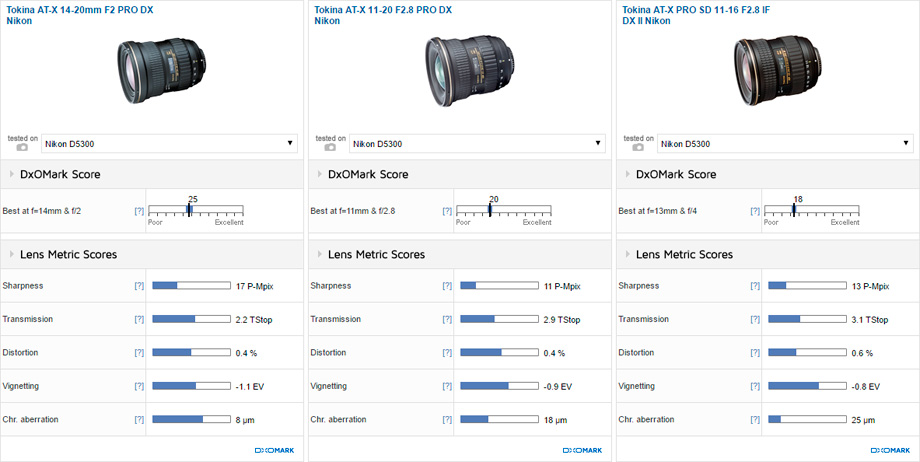
Task: Open Distortion help for 14-20mm lens
Action: pos(139,353)
